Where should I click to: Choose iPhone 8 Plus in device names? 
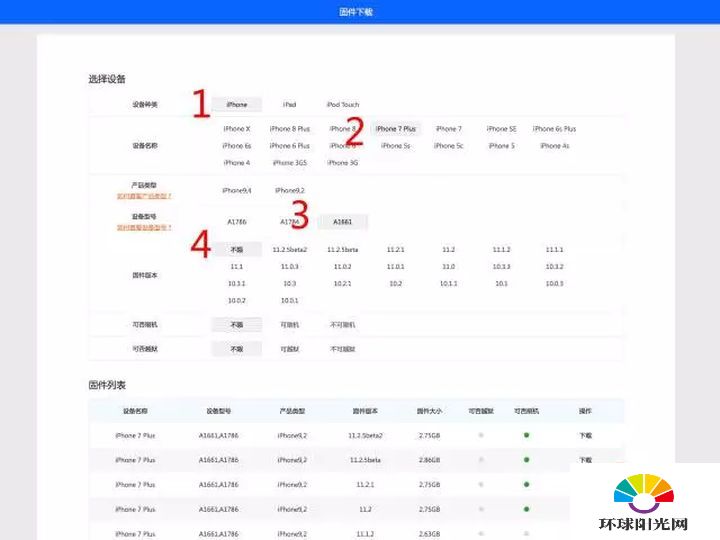point(290,129)
